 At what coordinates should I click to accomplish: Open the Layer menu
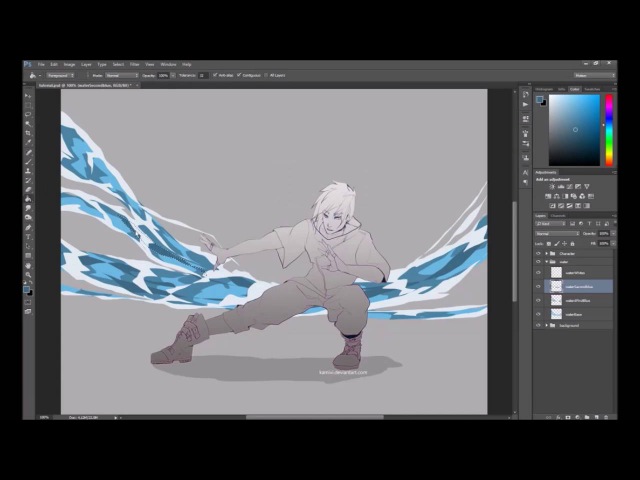click(86, 64)
